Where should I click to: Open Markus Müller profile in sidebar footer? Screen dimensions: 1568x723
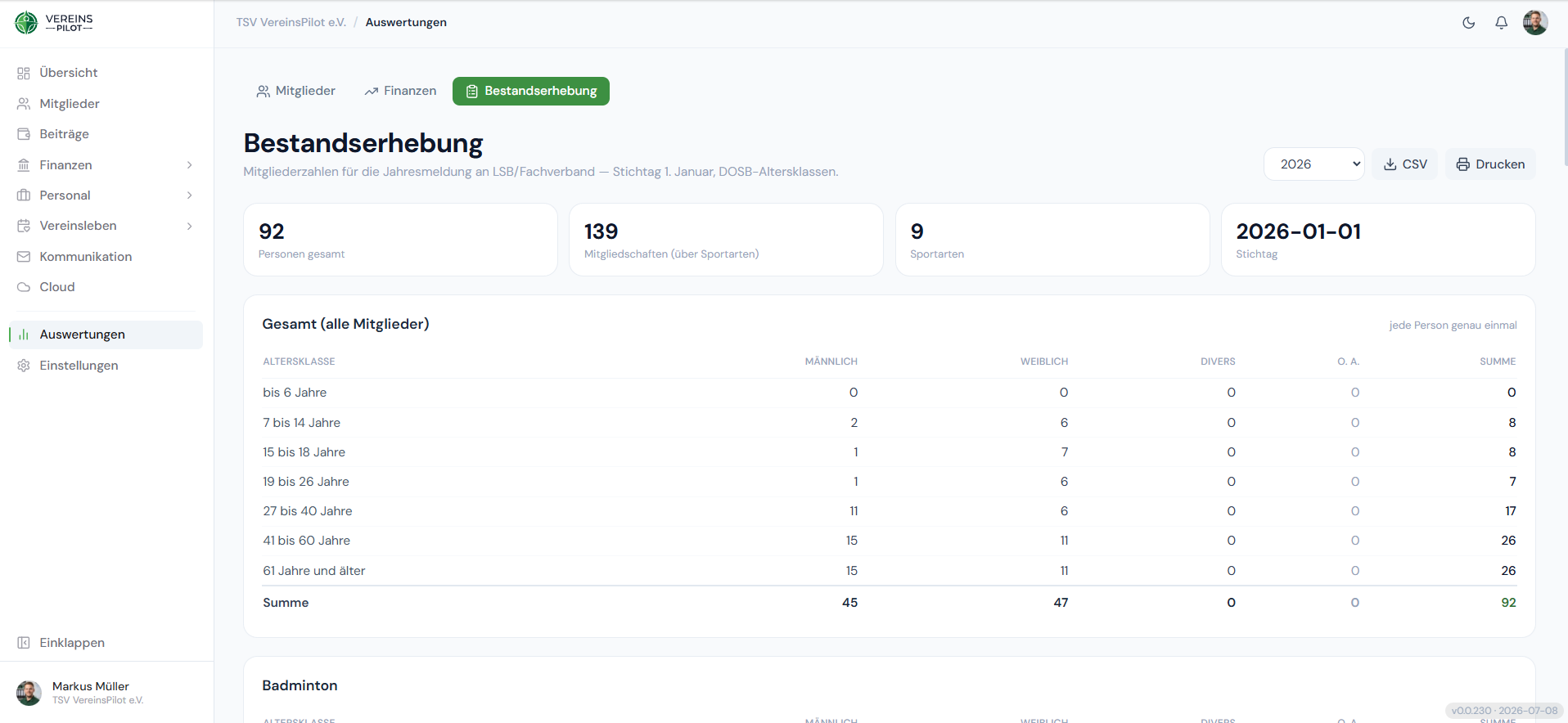[x=106, y=693]
